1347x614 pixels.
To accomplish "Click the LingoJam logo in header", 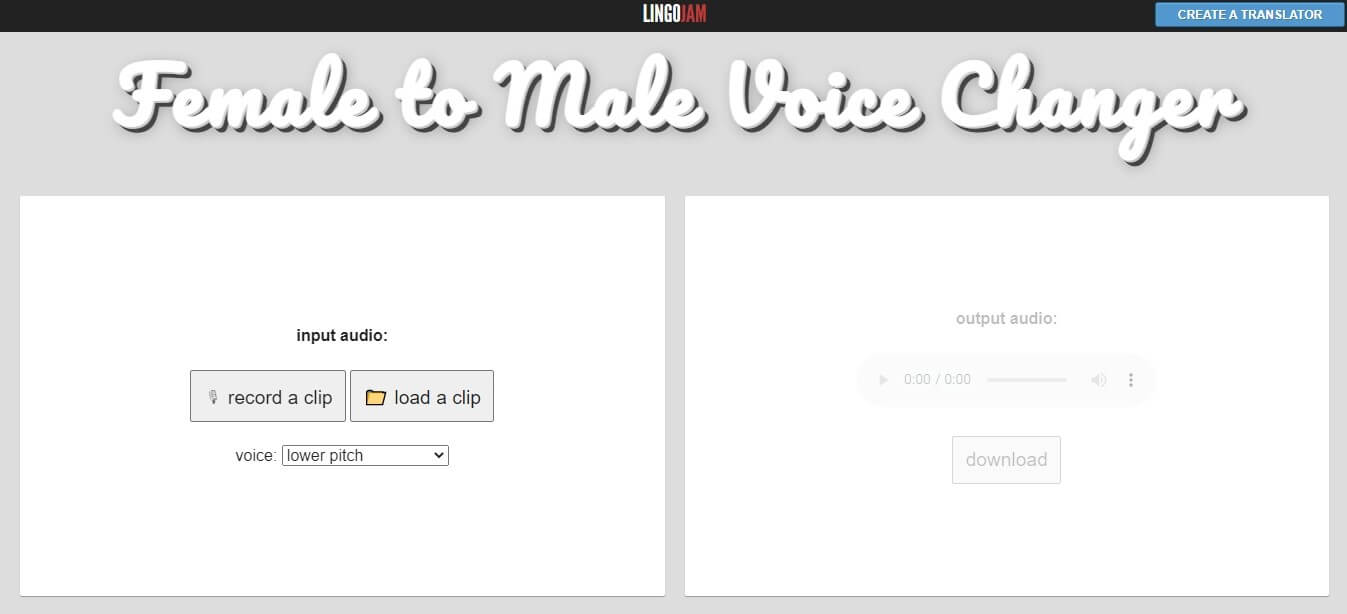I will 674,14.
